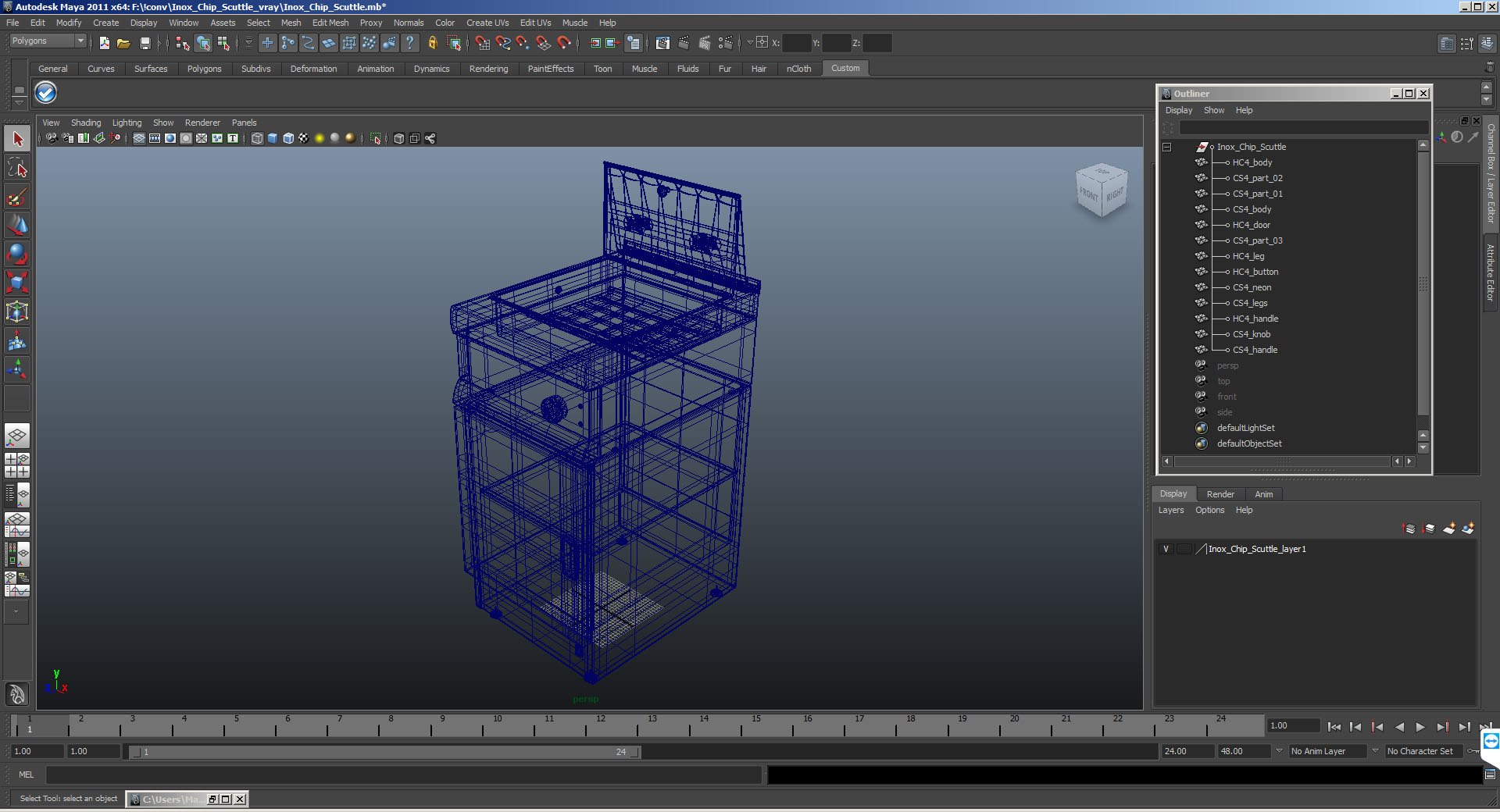Toggle visibility V box of Inox_Chip_Scuttle_layer1
Screen dimensions: 1500x812
point(1166,549)
